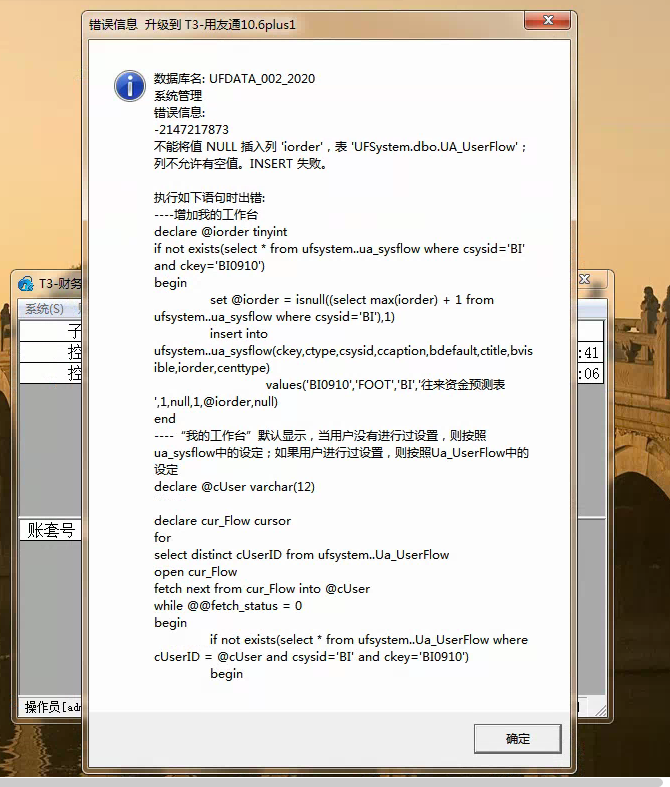Click the 'fetch next from cur_Flow' line
This screenshot has width=670, height=787.
coord(262,589)
